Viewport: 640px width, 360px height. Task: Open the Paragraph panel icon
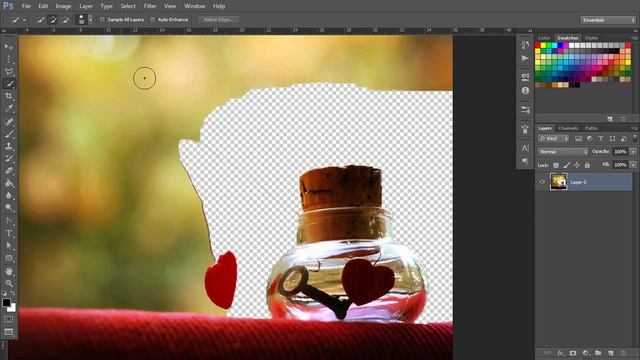(525, 161)
